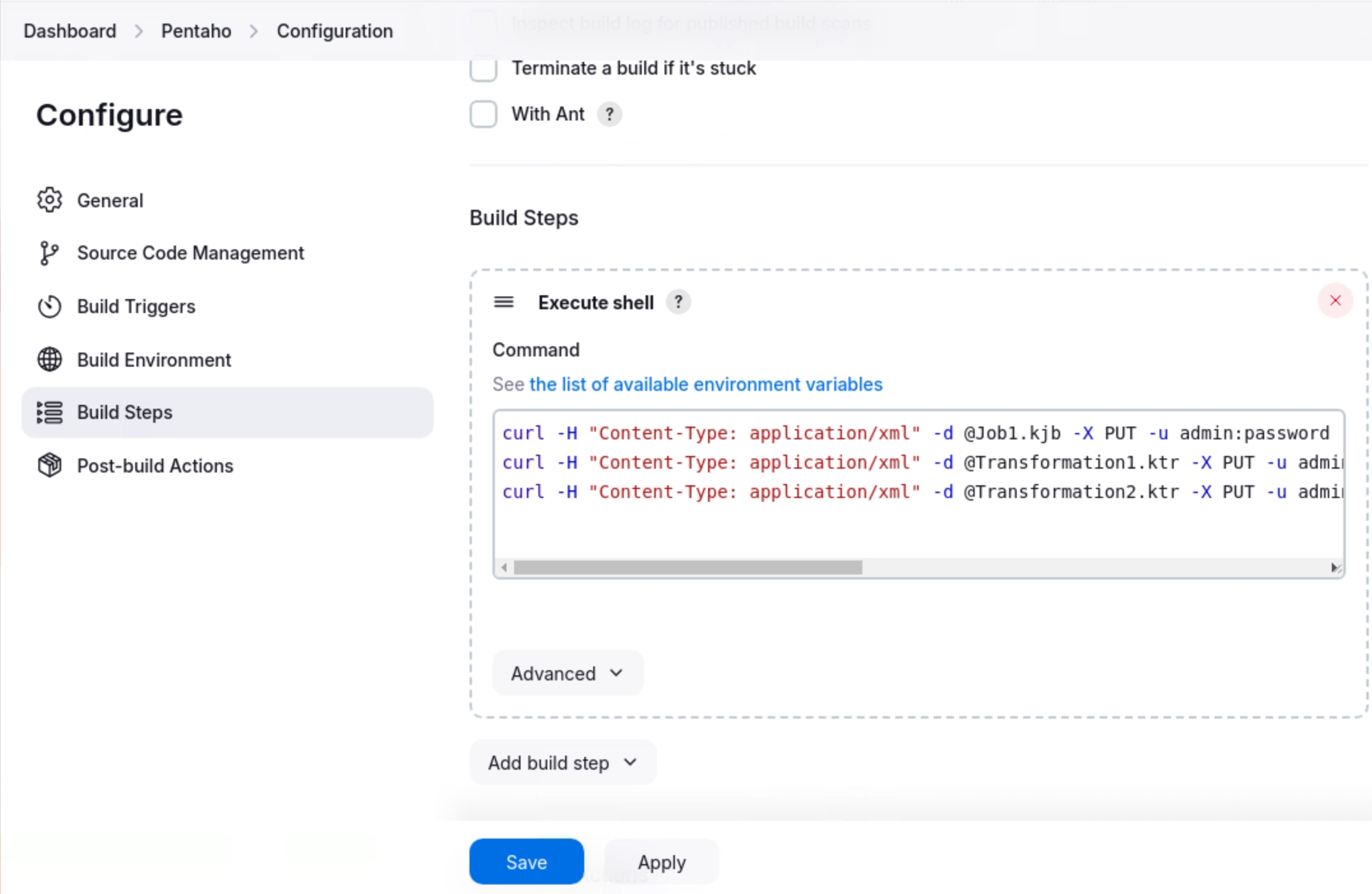Check the With Ant checkbox
This screenshot has height=894, width=1372.
[483, 114]
